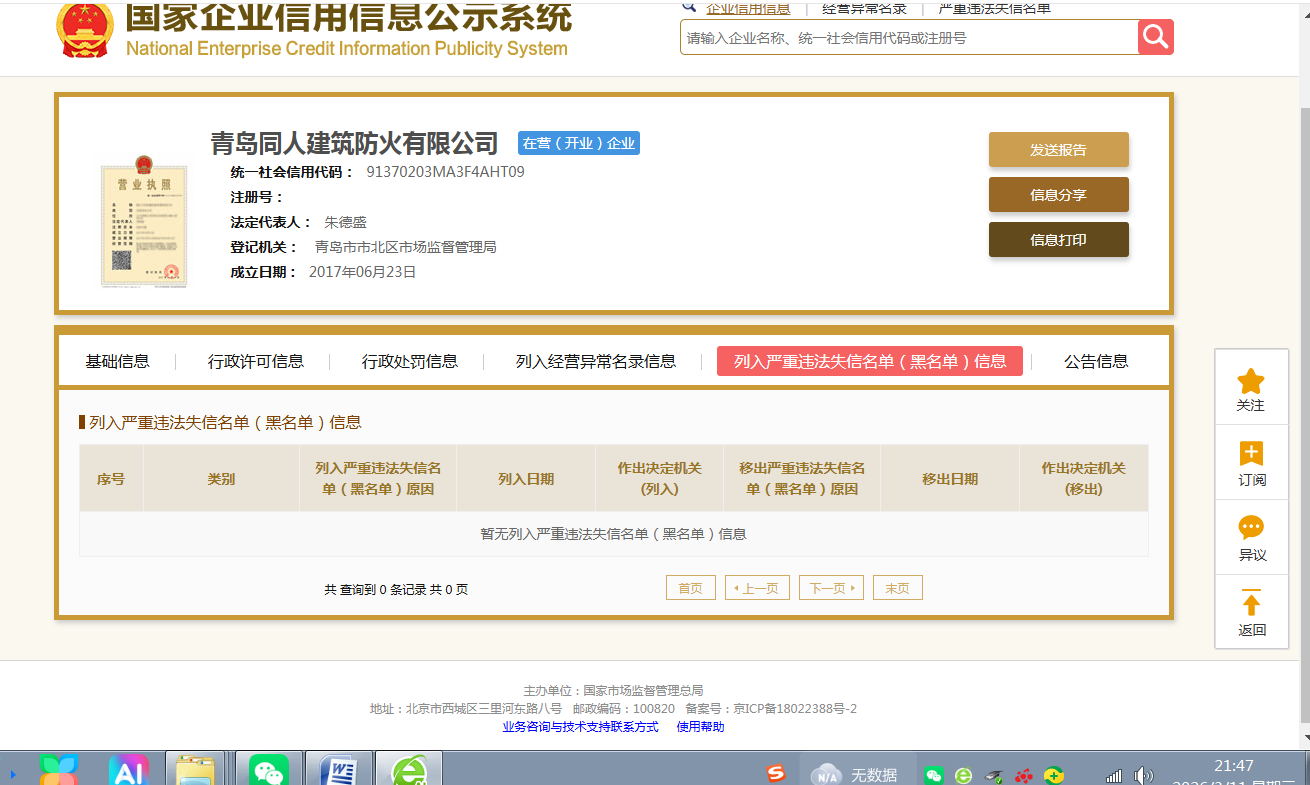Switch to the 公告信息 tab
Image resolution: width=1310 pixels, height=785 pixels.
coord(1096,361)
